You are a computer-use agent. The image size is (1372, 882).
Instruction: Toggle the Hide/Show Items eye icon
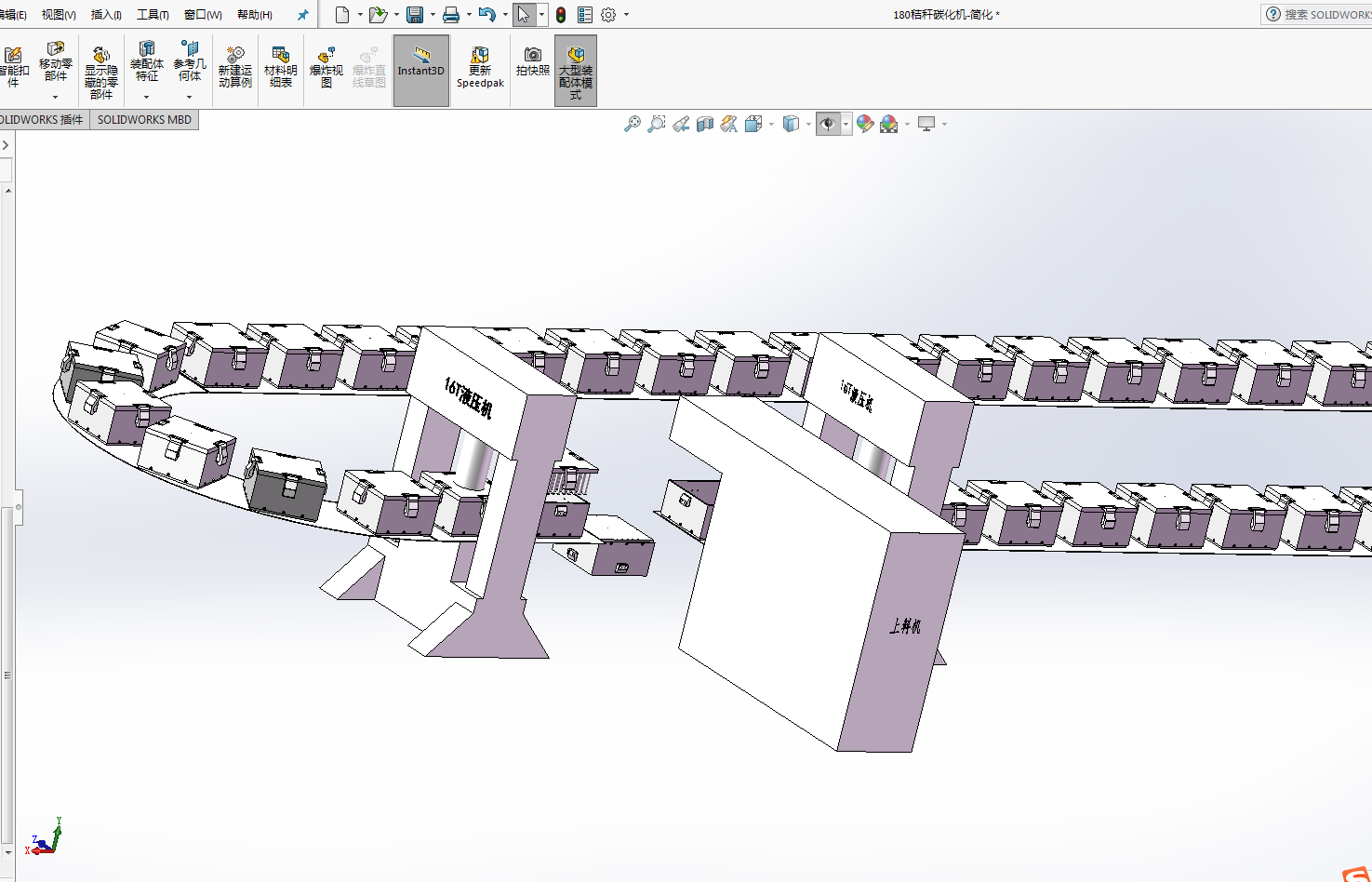point(828,124)
